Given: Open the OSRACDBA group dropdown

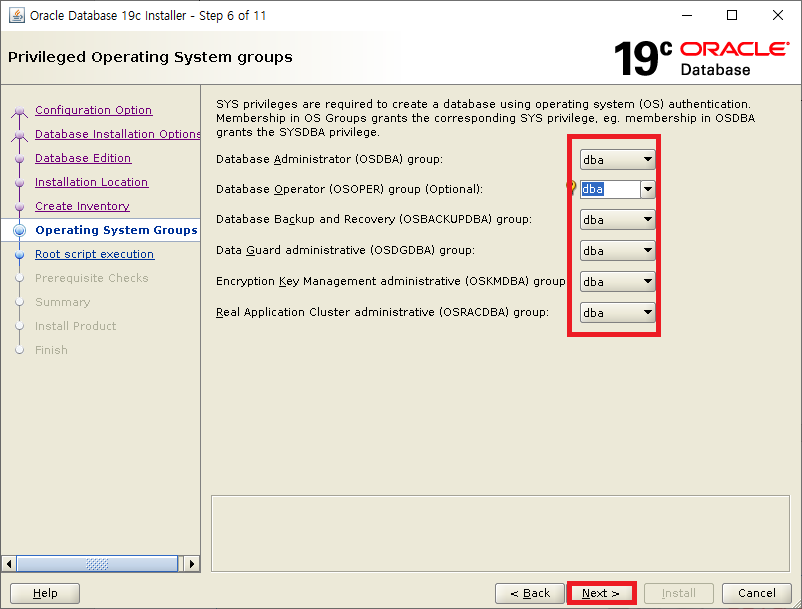Looking at the screenshot, I should (617, 312).
